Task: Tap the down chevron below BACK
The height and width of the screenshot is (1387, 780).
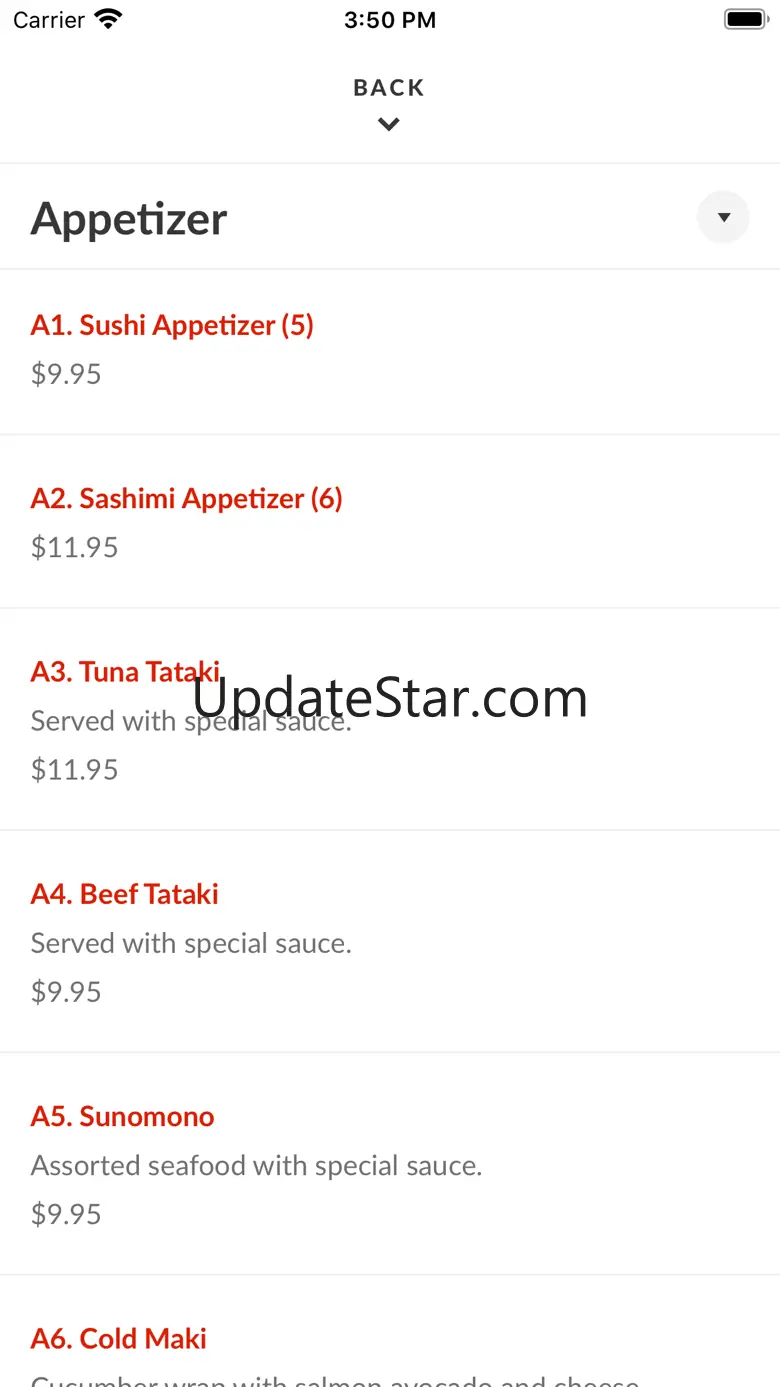Action: pos(389,124)
